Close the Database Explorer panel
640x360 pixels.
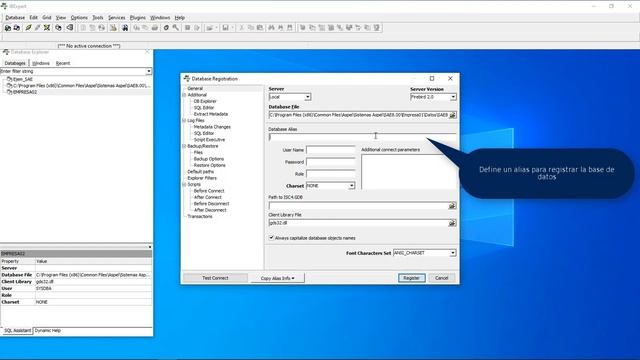click(x=147, y=52)
